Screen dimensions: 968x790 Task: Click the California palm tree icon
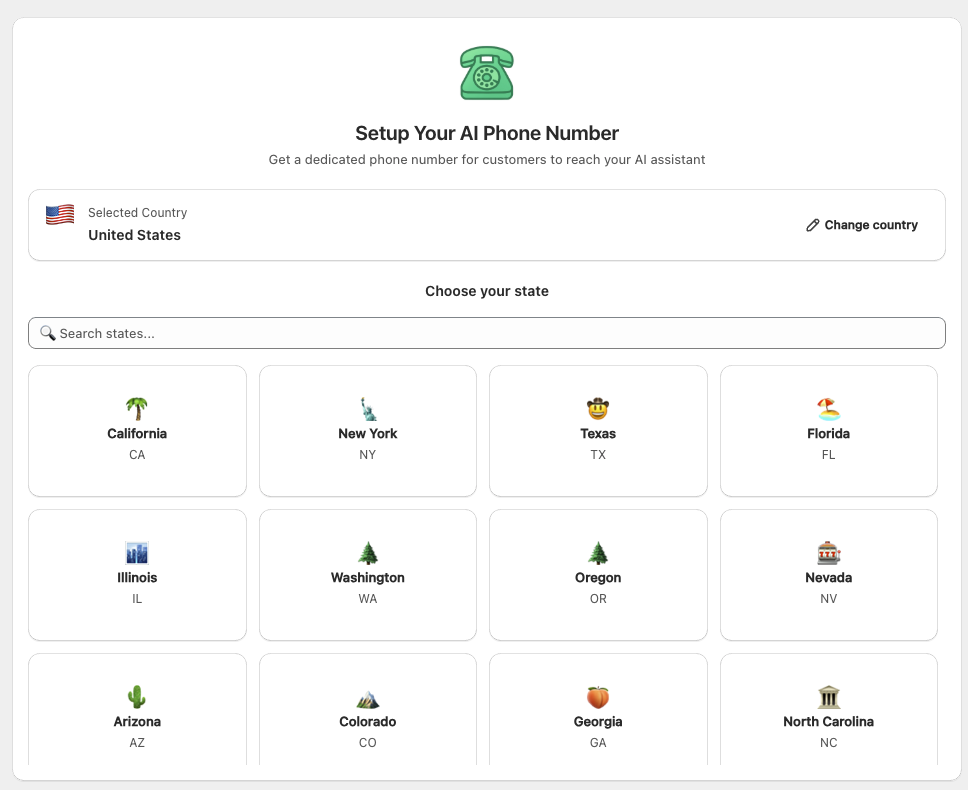[137, 408]
